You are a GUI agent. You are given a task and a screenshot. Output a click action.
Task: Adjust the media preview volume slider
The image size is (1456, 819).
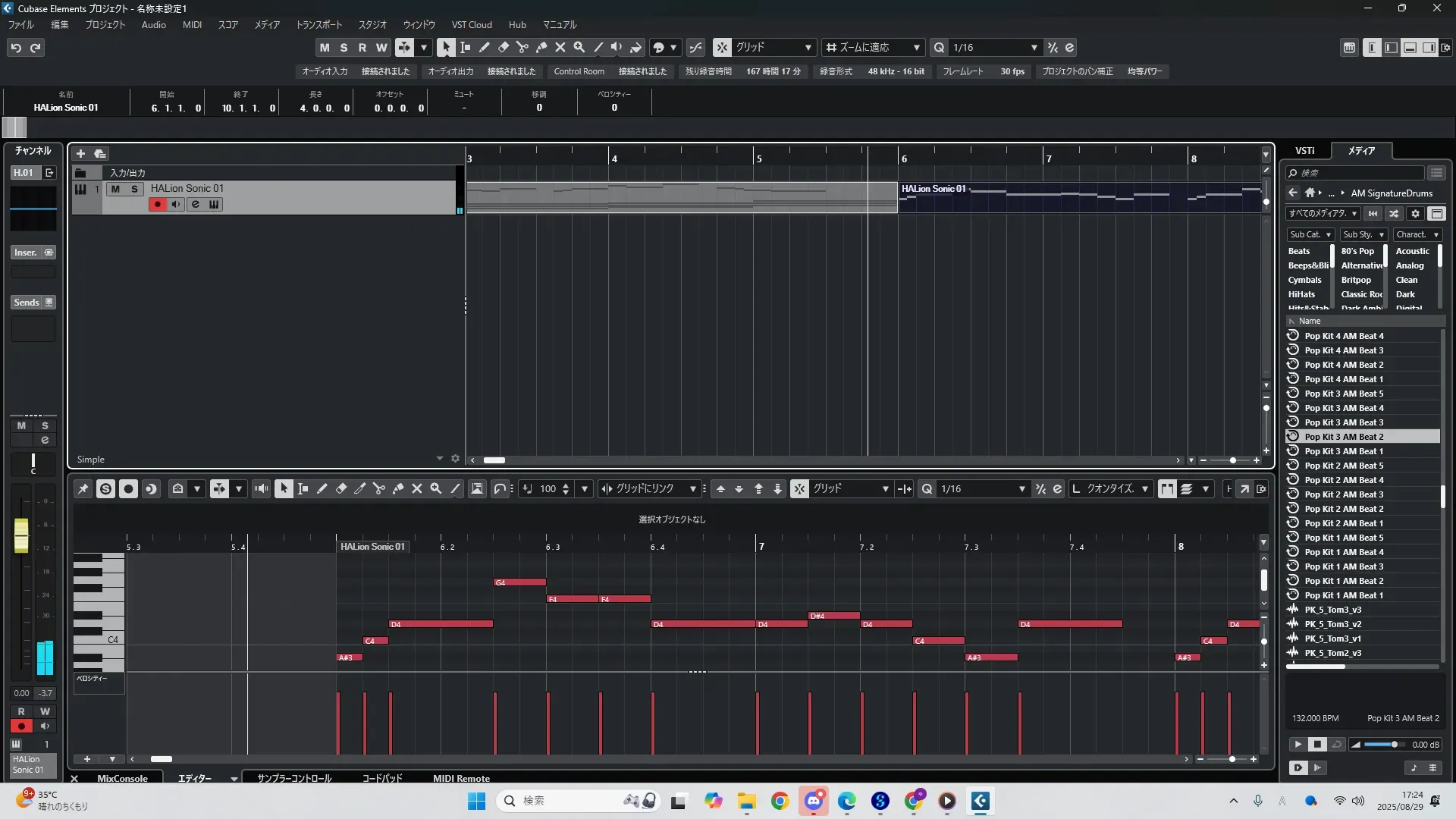coord(1393,745)
